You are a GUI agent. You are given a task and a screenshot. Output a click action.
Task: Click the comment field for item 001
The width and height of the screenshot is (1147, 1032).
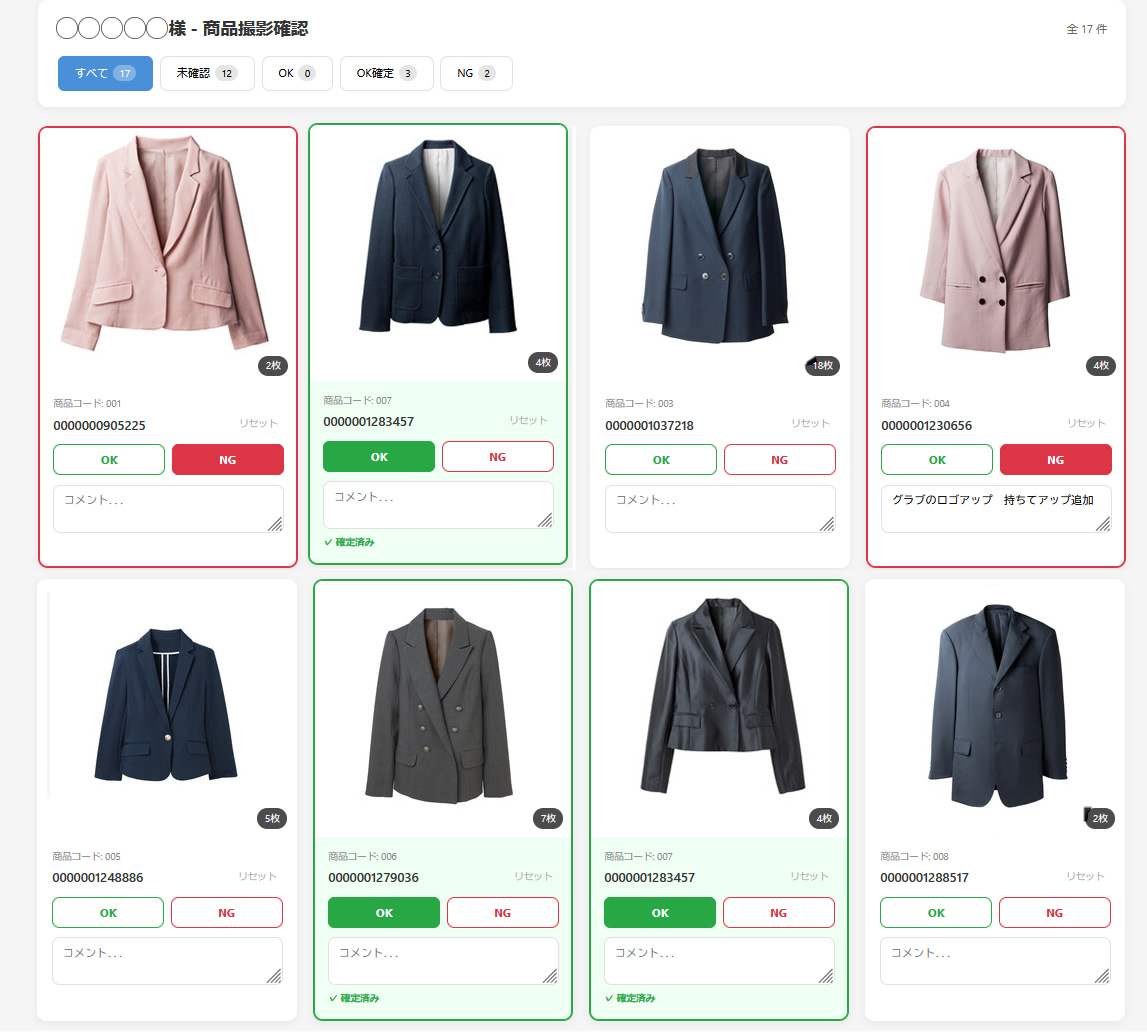tap(168, 509)
